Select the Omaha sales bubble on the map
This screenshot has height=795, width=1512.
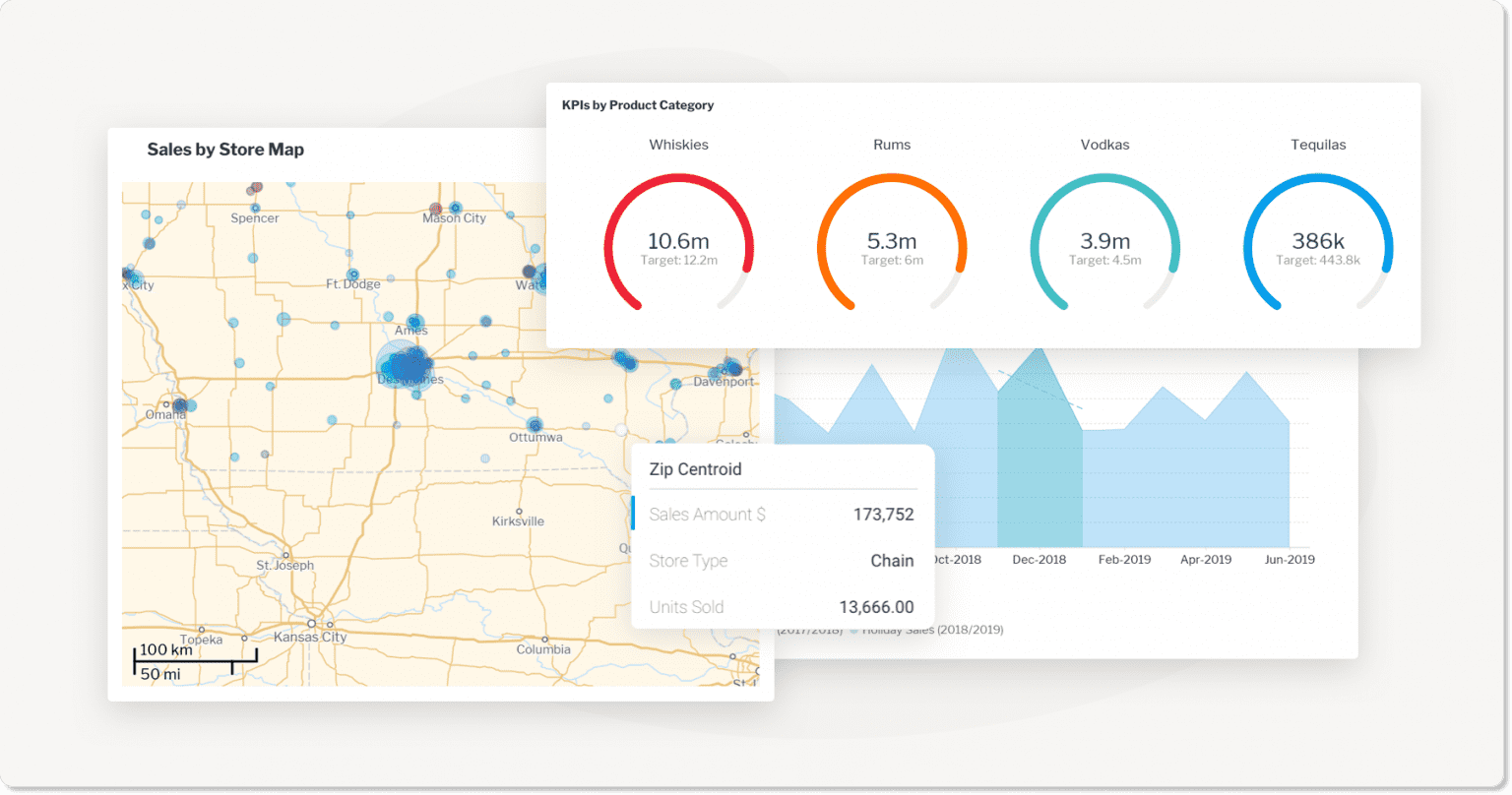(181, 404)
